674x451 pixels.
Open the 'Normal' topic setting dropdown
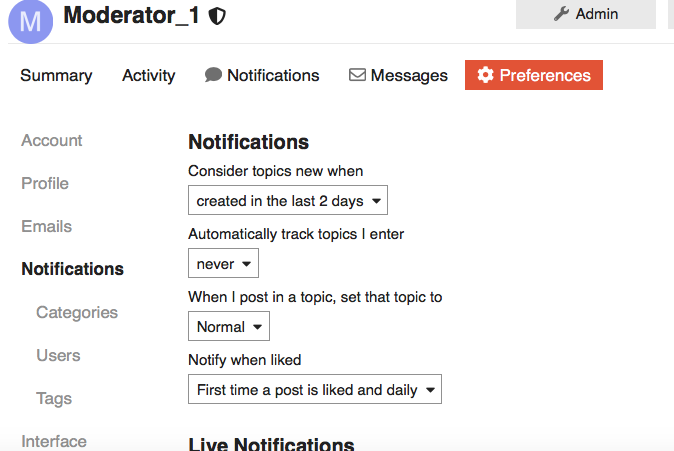(x=229, y=326)
